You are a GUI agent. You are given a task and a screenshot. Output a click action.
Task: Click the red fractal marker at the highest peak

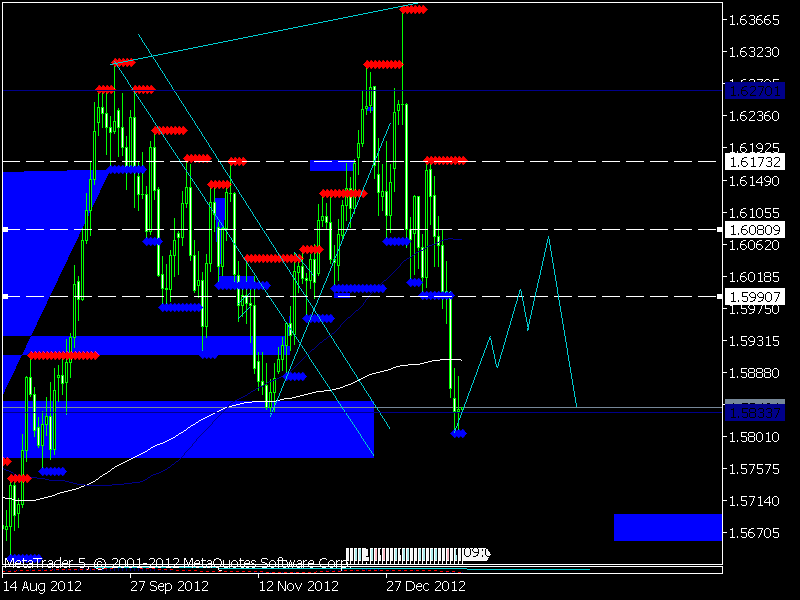[413, 10]
